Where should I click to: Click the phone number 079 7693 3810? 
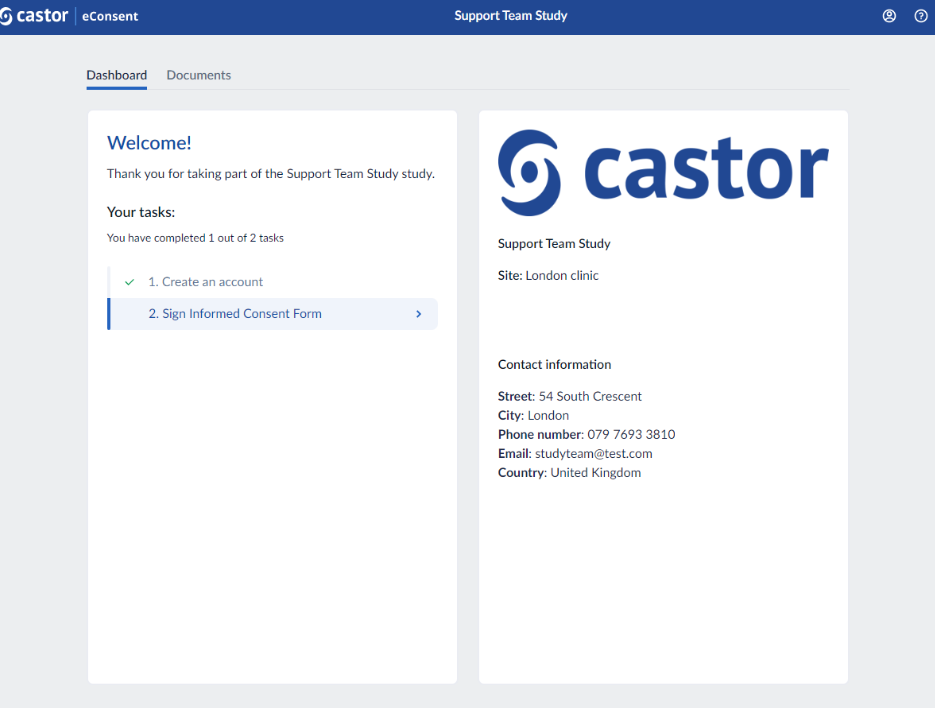pos(631,434)
